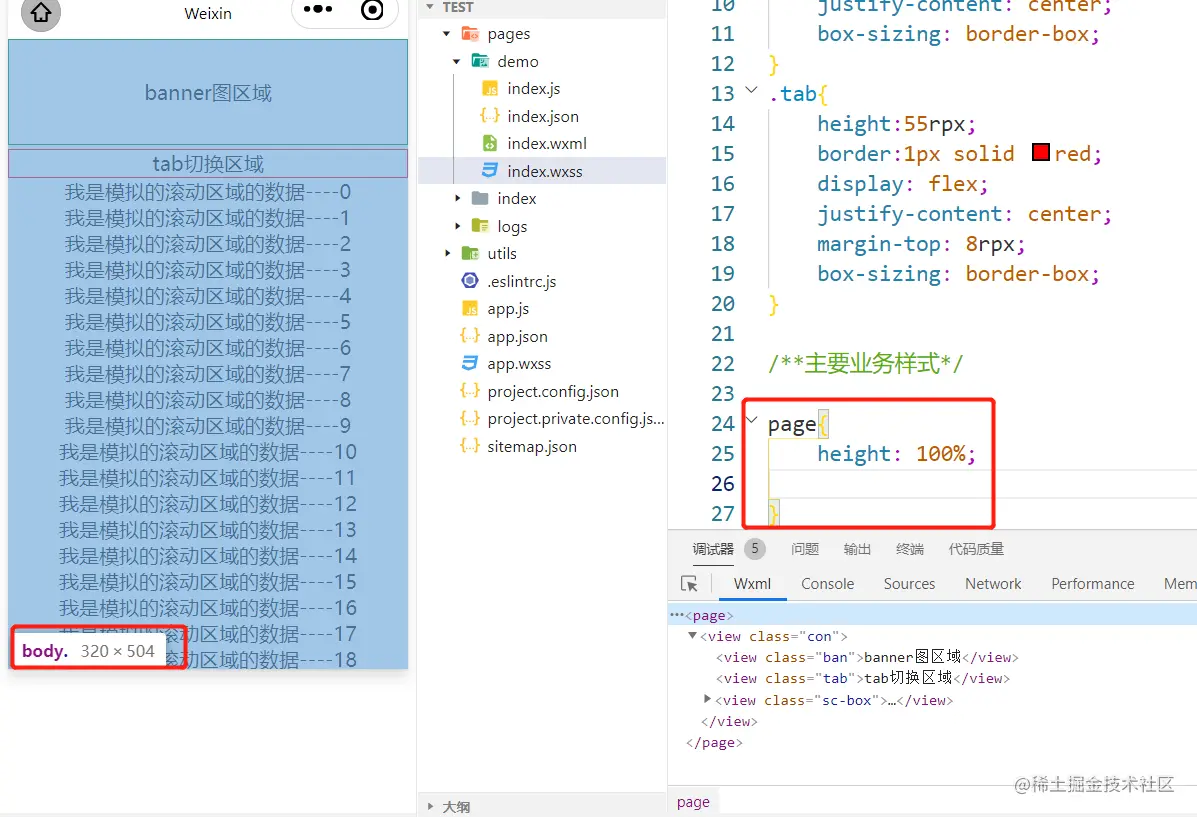Image resolution: width=1197 pixels, height=817 pixels.
Task: Open the Wxml devtools tab
Action: [752, 584]
